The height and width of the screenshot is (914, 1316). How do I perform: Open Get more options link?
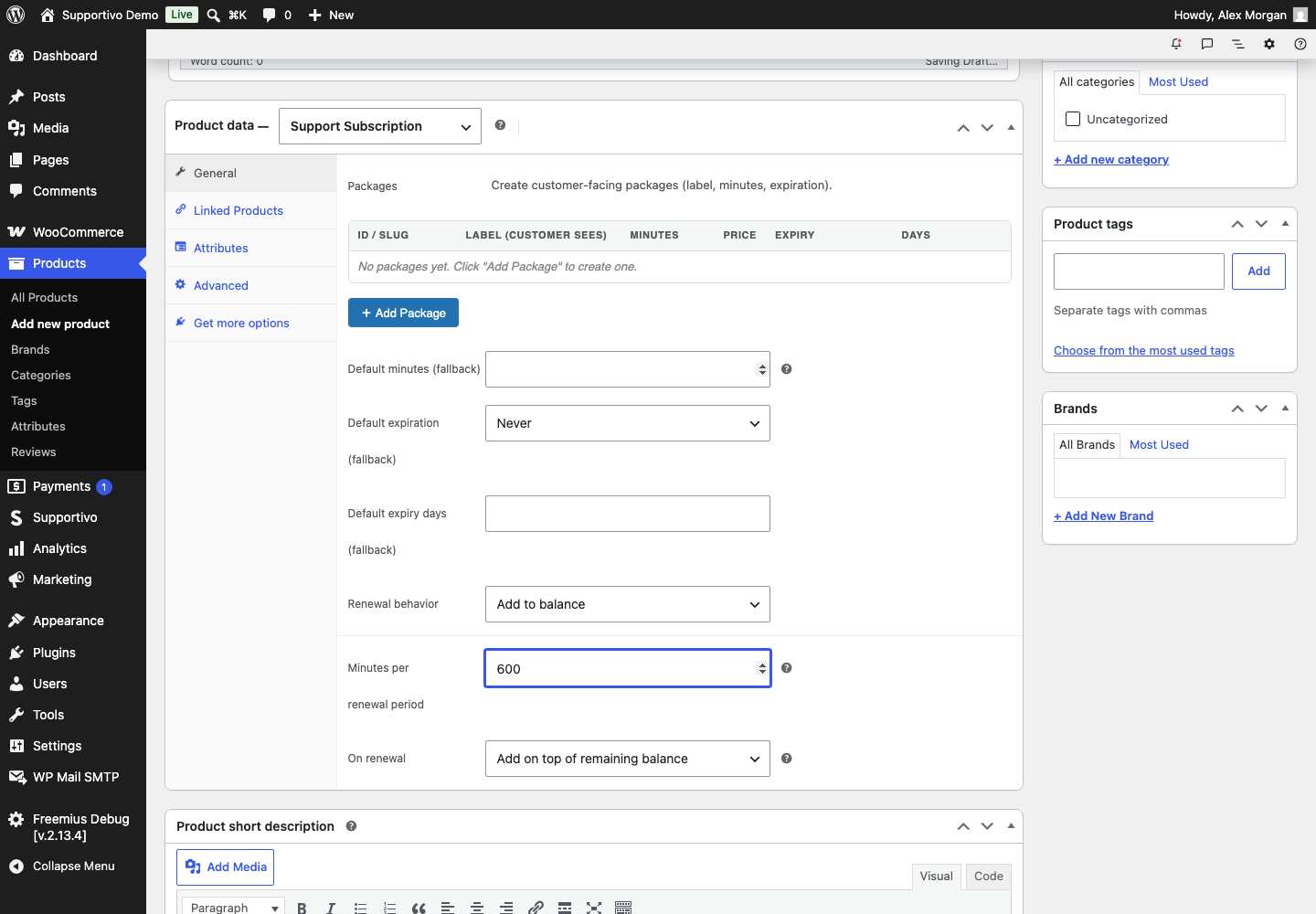pyautogui.click(x=250, y=323)
